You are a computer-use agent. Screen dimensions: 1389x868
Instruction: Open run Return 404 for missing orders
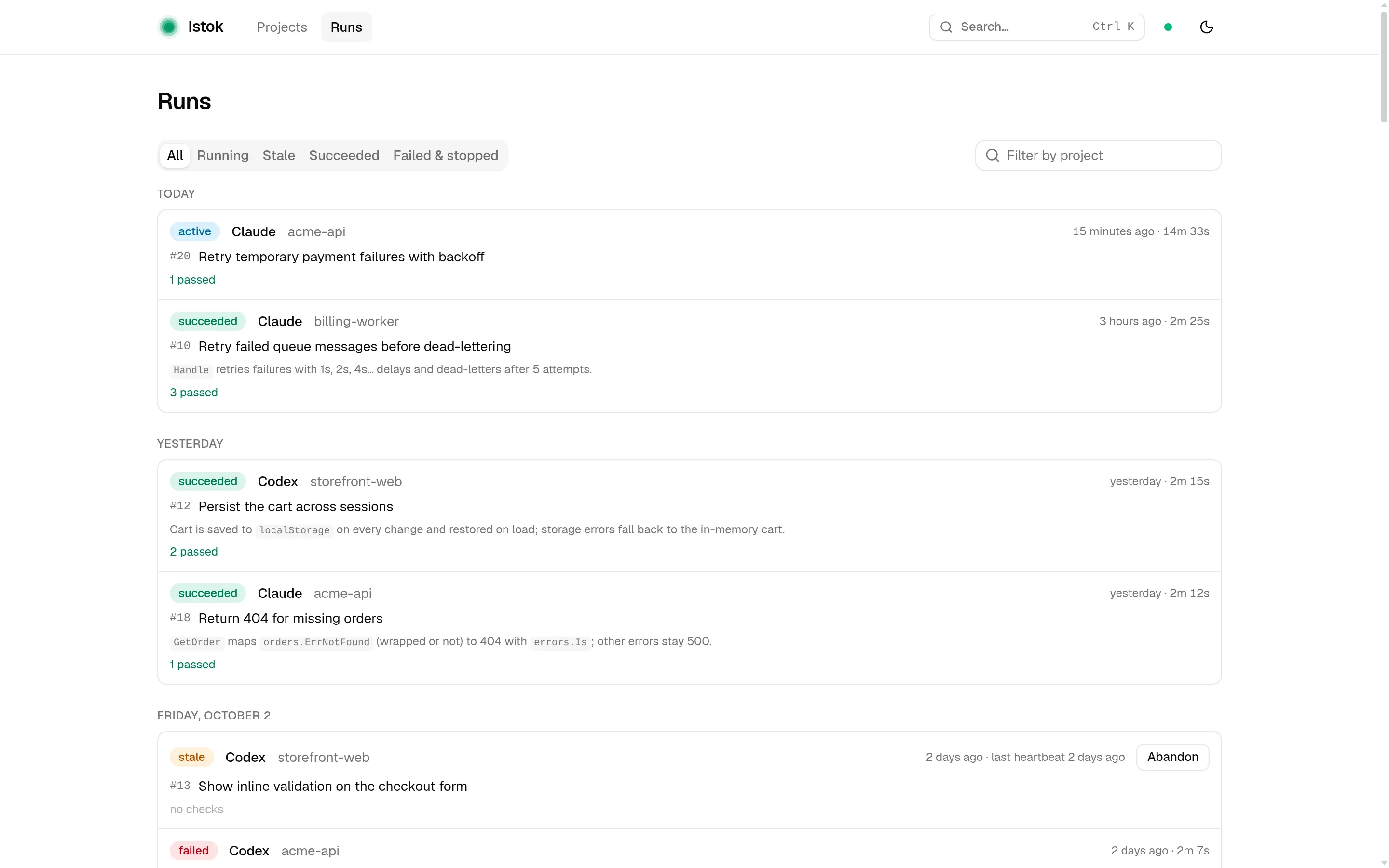pyautogui.click(x=290, y=618)
